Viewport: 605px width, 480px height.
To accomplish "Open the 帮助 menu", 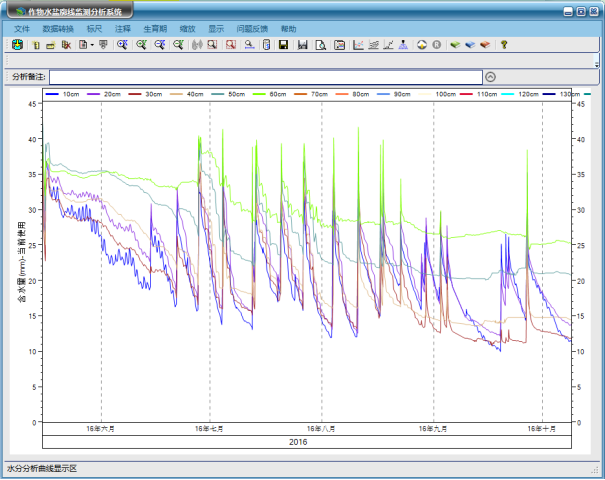I will [x=289, y=29].
